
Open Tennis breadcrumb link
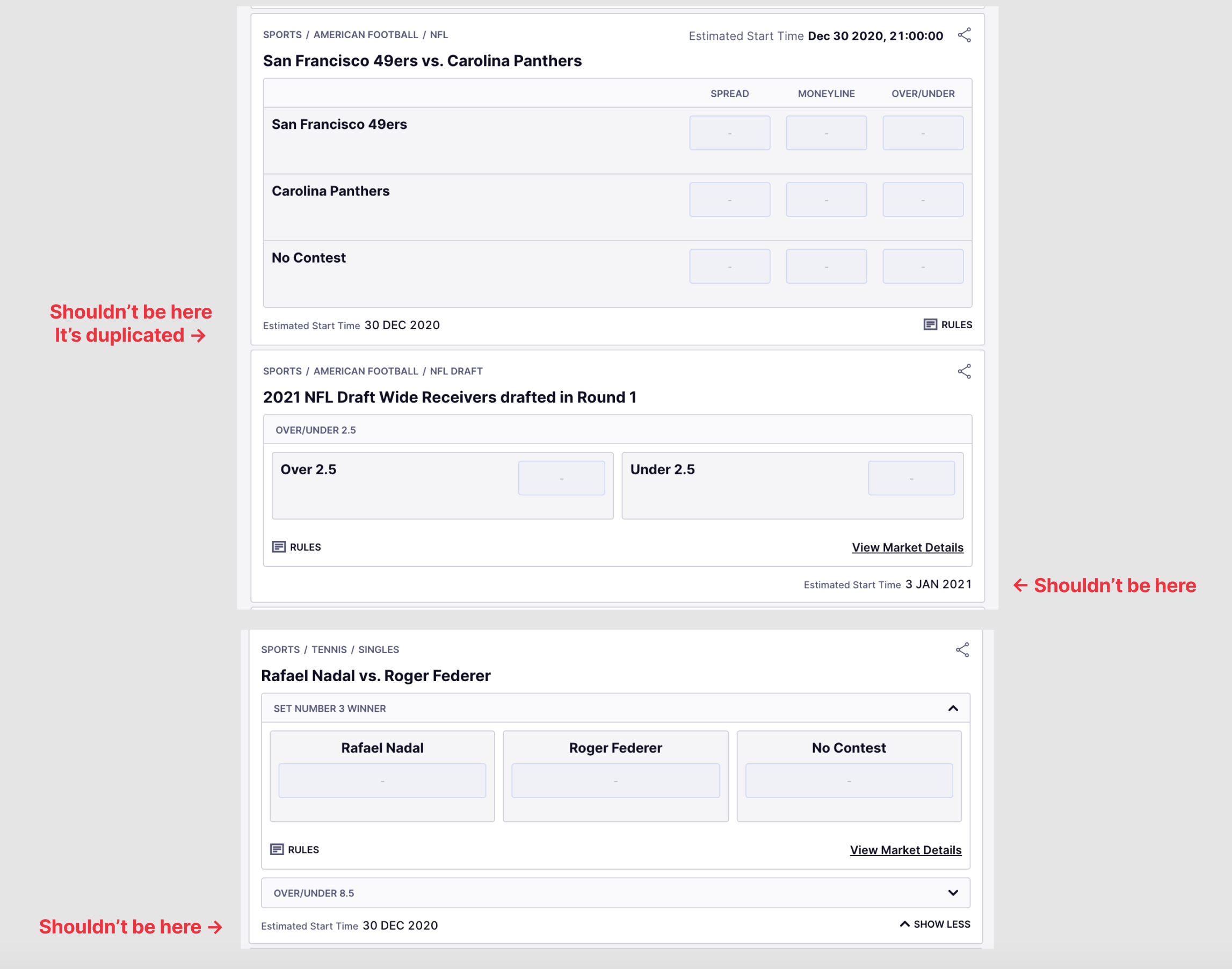coord(329,650)
